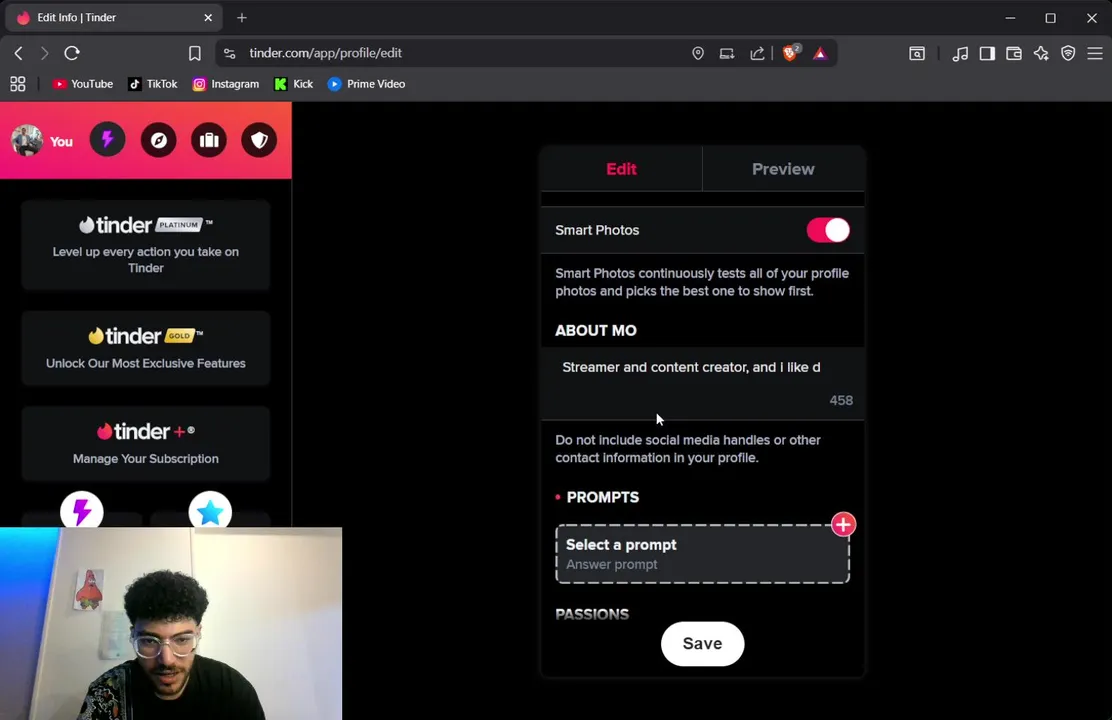Image resolution: width=1112 pixels, height=720 pixels.
Task: Click the purple Boost bolt below subscriptions
Action: click(x=82, y=511)
